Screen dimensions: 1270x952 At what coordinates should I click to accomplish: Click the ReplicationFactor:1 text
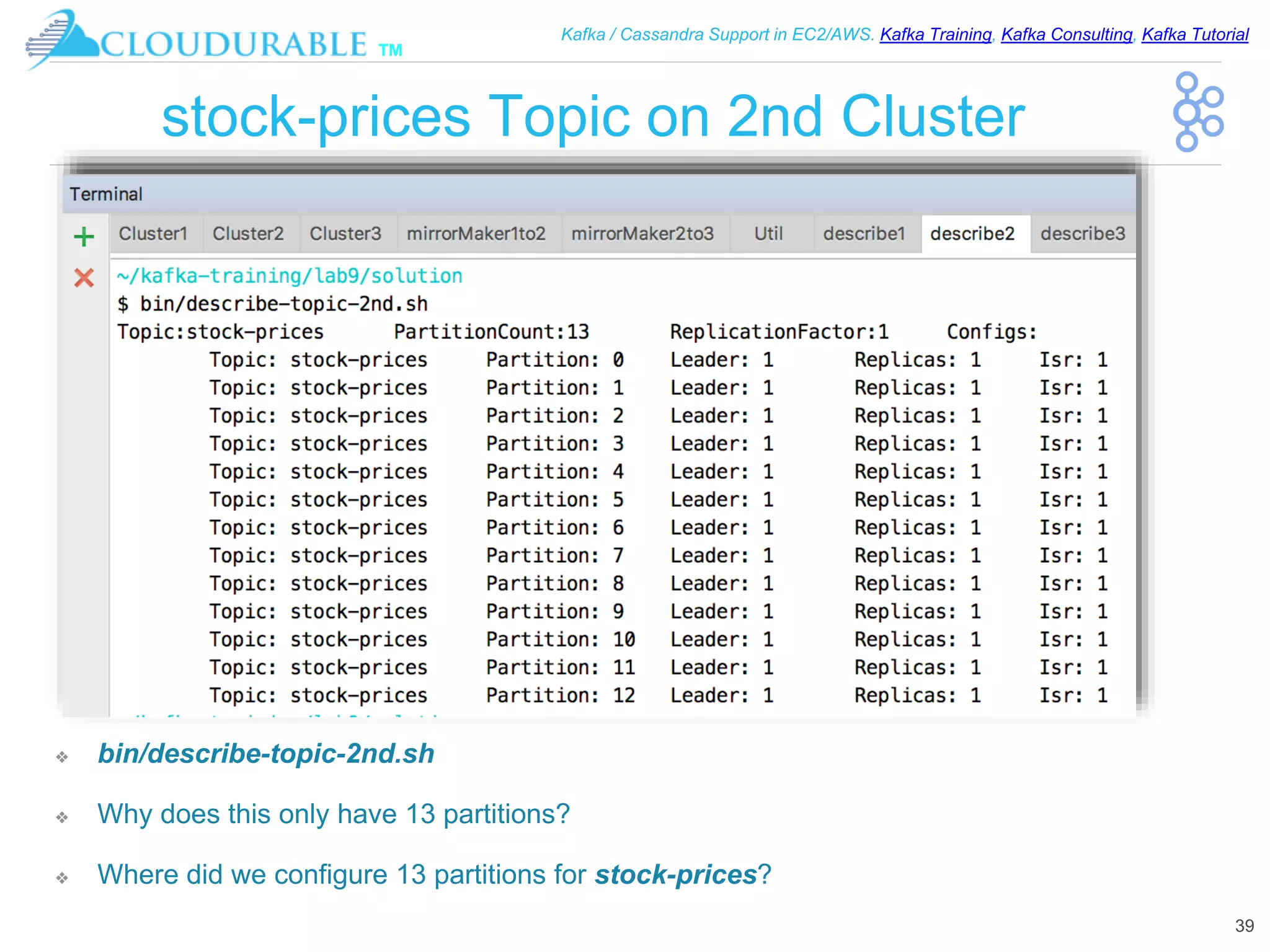tap(779, 332)
